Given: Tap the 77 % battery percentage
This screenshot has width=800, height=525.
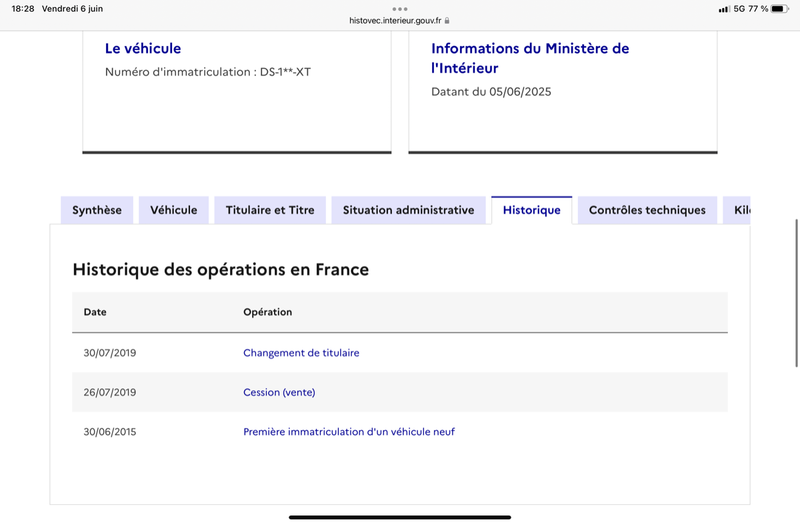Looking at the screenshot, I should point(758,9).
